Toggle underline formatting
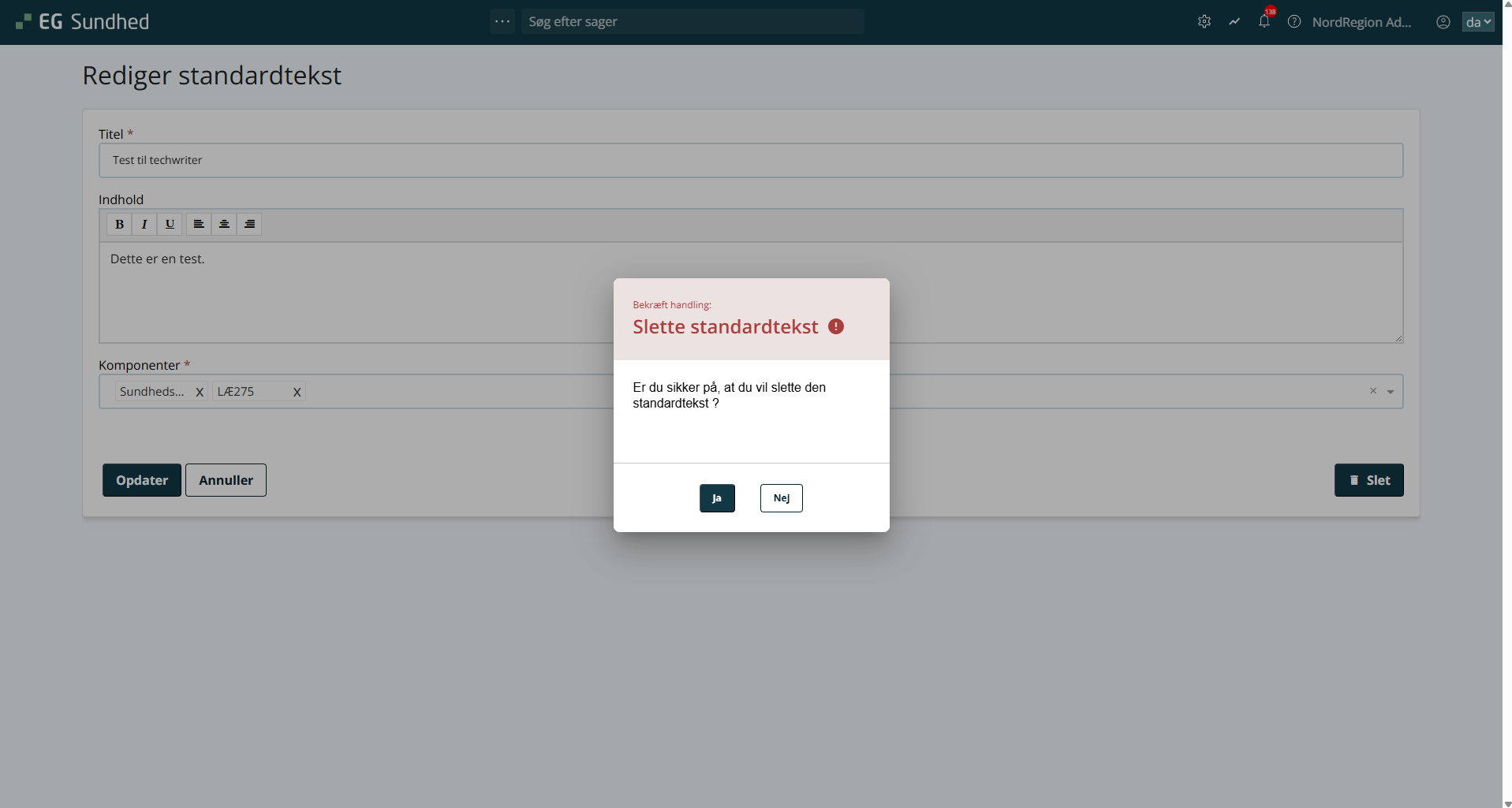Viewport: 1512px width, 808px height. click(x=170, y=225)
